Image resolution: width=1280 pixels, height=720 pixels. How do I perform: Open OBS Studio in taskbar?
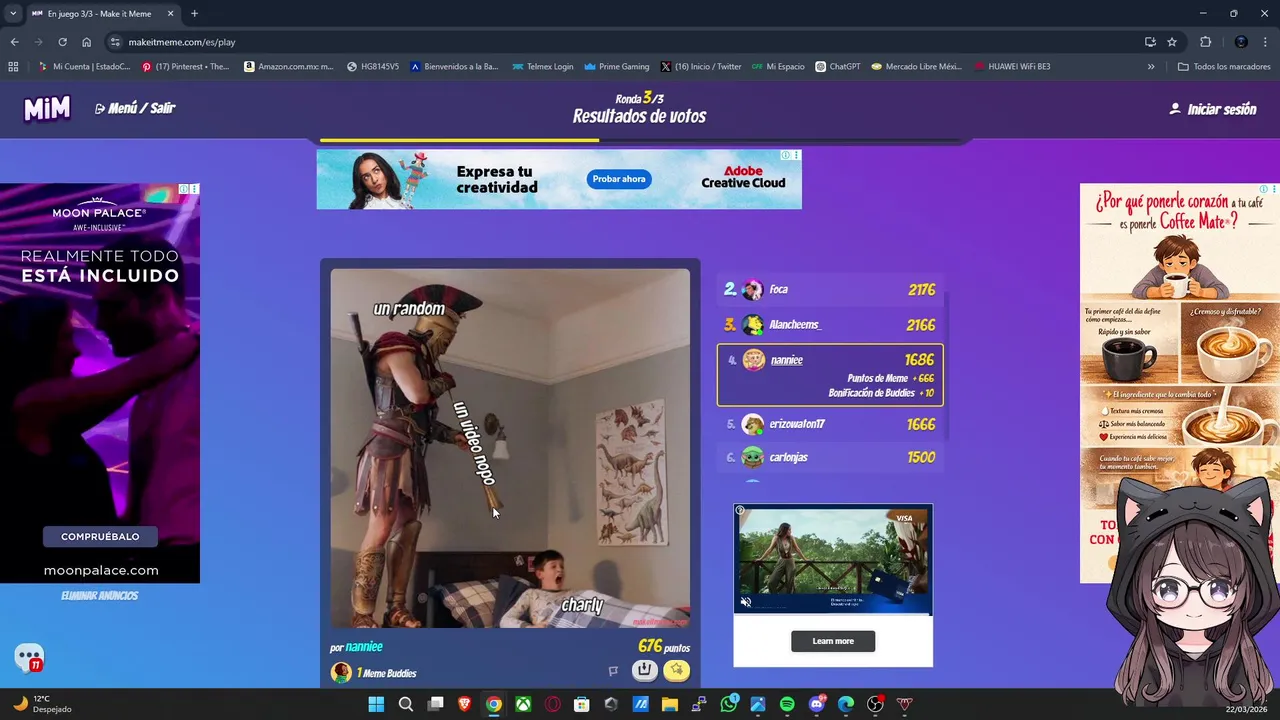875,704
